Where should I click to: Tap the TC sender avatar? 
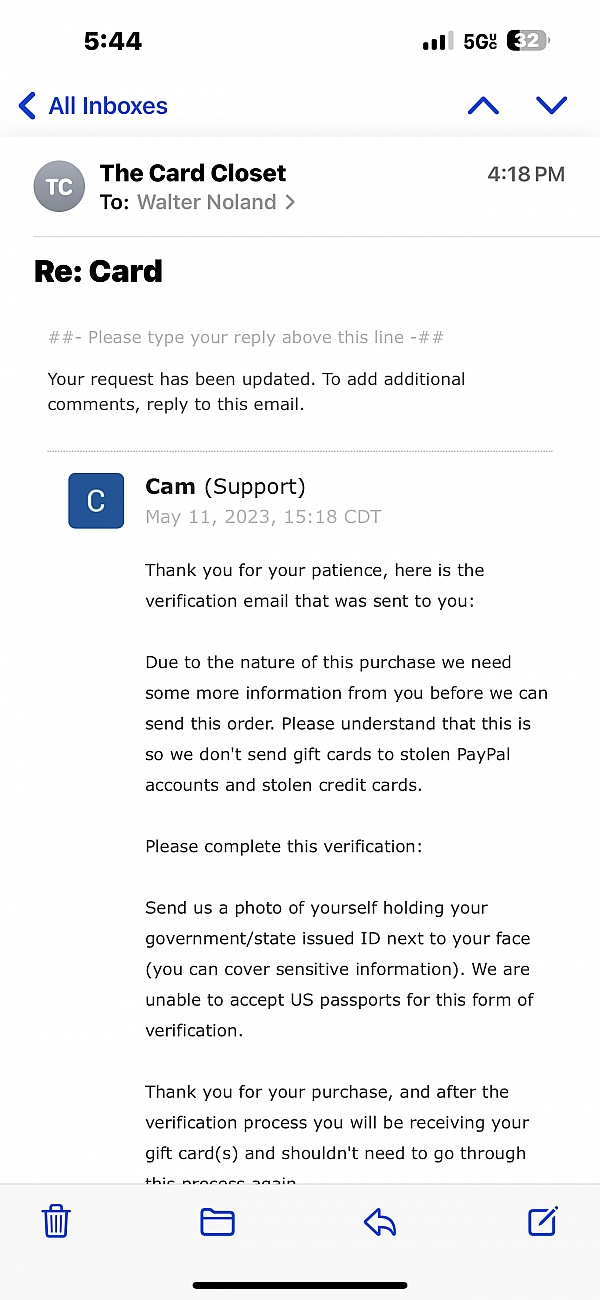pos(59,187)
